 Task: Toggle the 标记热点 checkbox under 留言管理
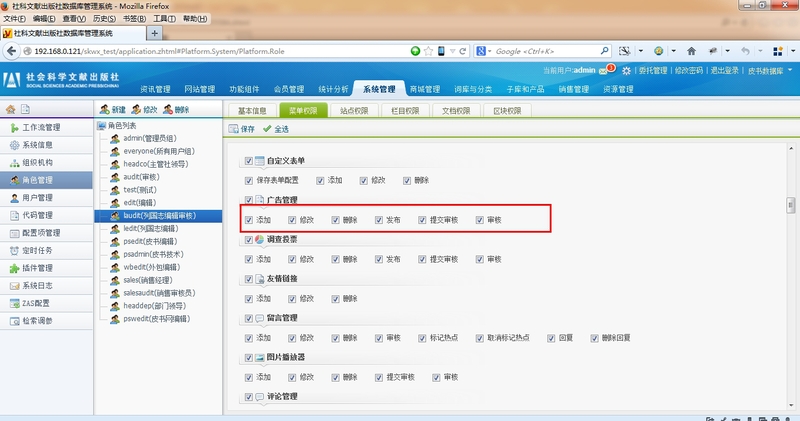422,338
